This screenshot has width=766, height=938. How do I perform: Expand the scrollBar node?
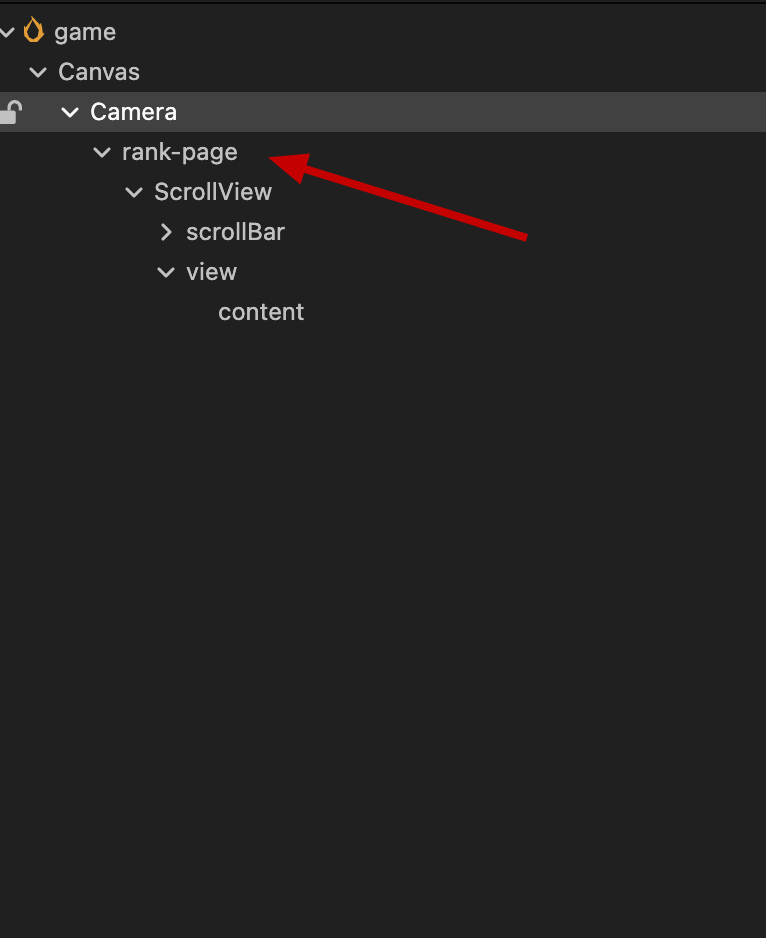166,232
